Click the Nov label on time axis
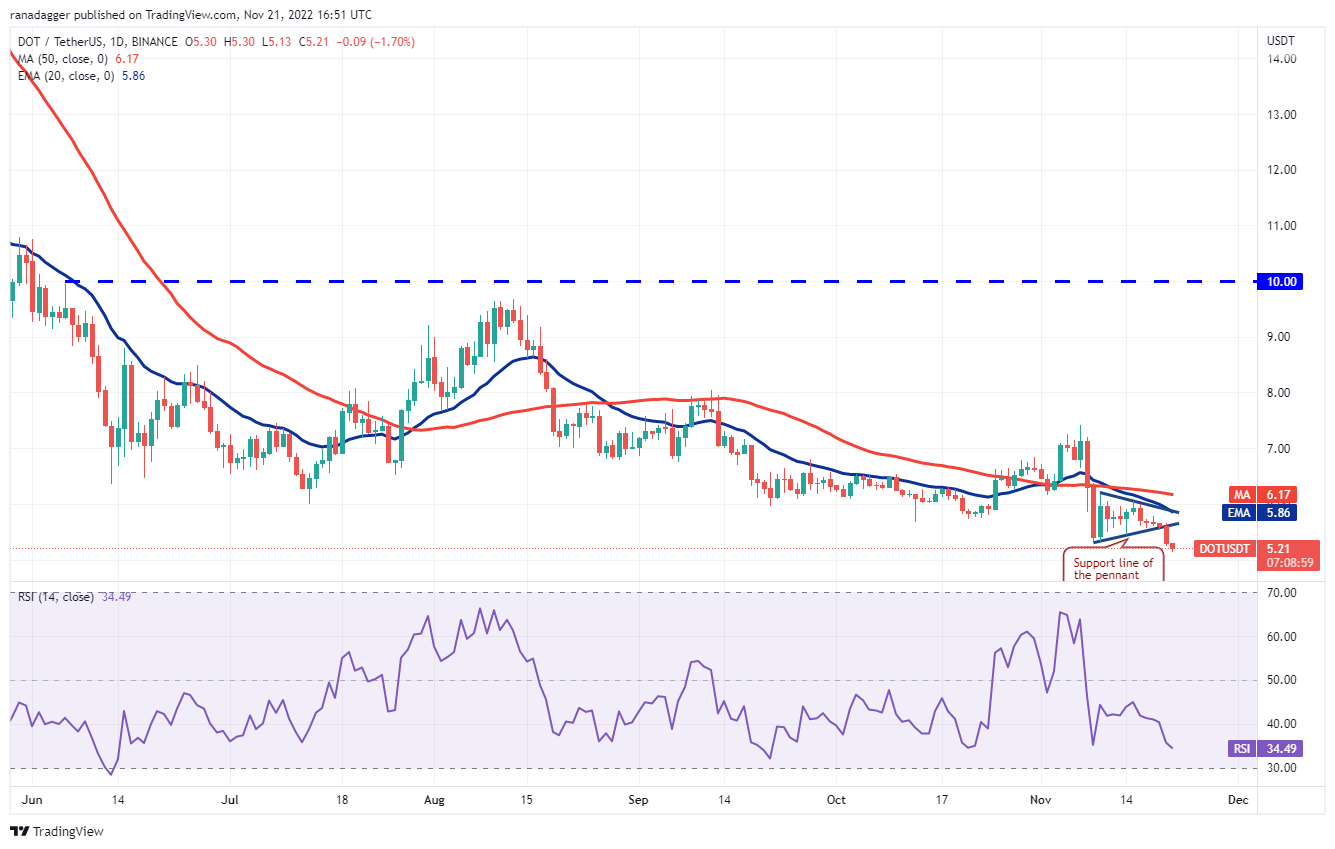The width and height of the screenshot is (1335, 849). pyautogui.click(x=1040, y=800)
